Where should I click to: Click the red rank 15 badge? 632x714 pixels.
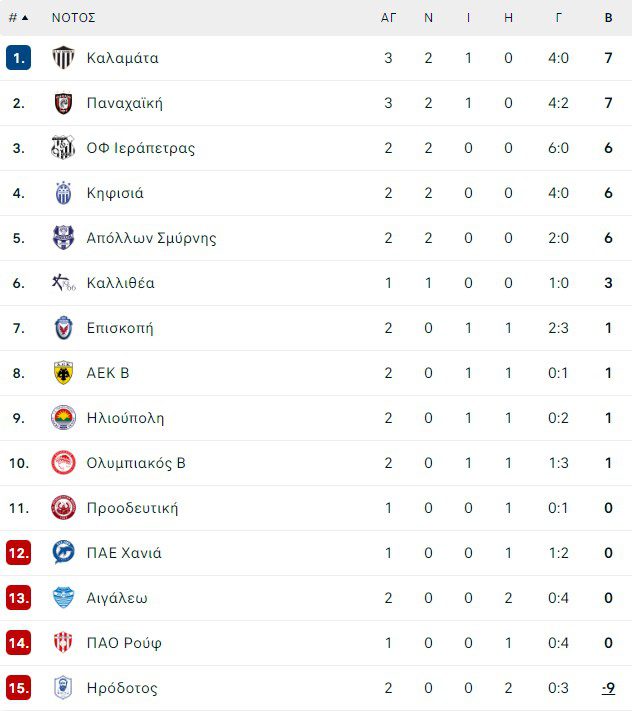18,688
